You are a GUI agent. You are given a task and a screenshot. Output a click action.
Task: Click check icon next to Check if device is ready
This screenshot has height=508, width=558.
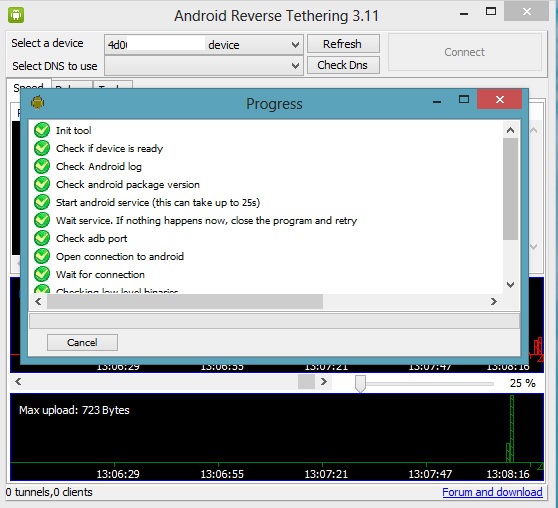pos(42,148)
